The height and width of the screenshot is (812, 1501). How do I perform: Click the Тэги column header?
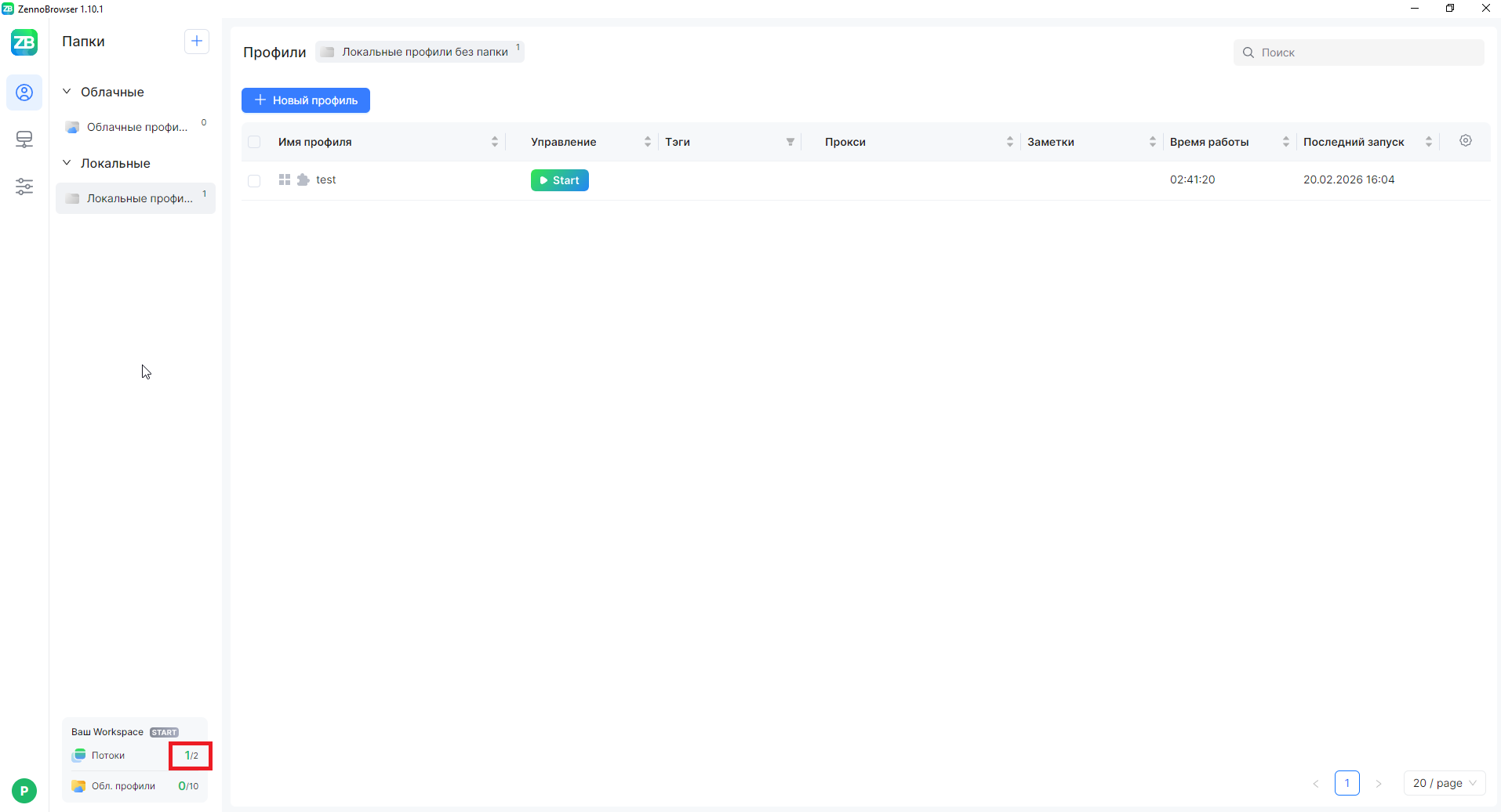678,142
